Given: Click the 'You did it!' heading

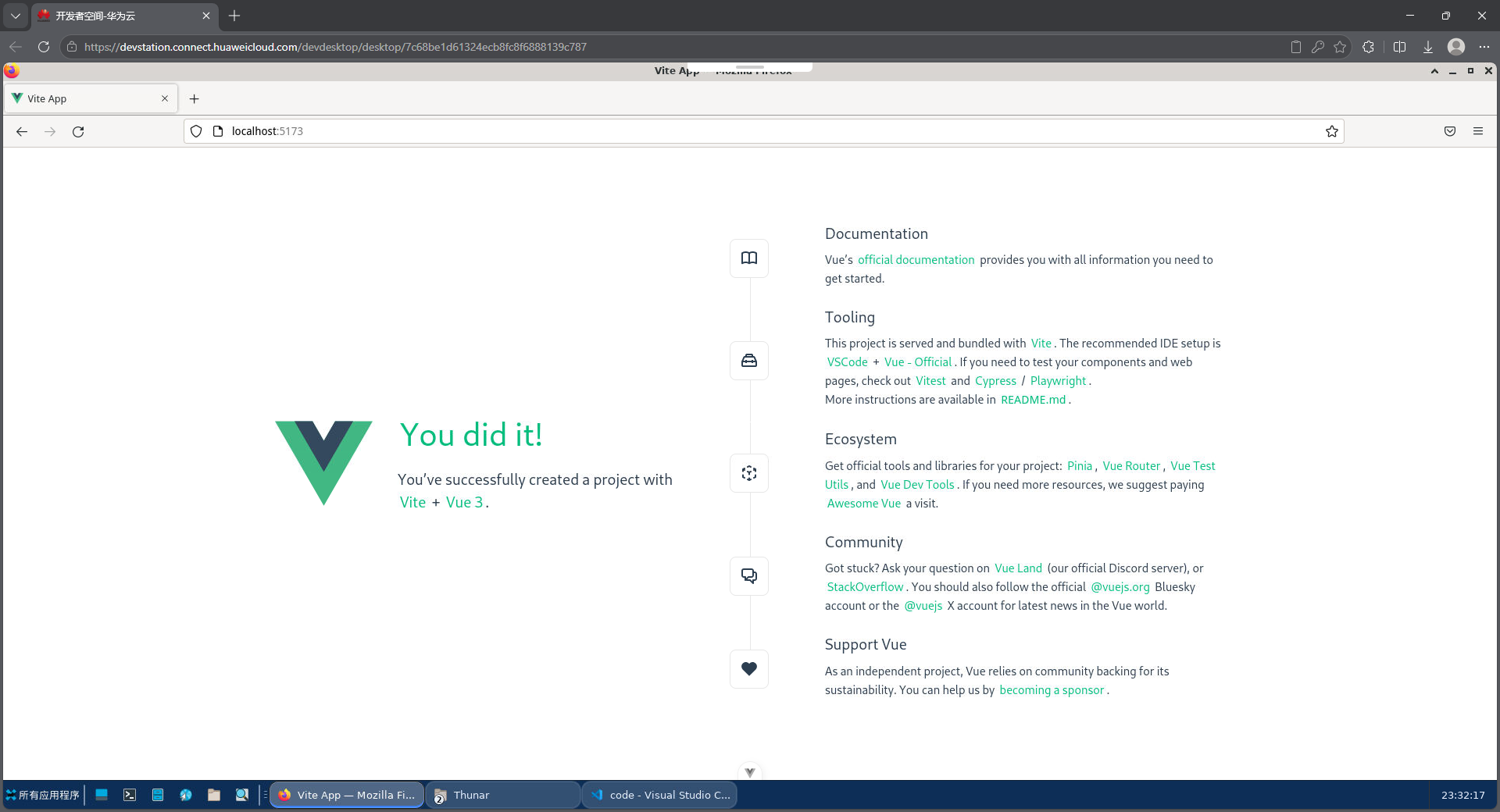Looking at the screenshot, I should point(471,436).
